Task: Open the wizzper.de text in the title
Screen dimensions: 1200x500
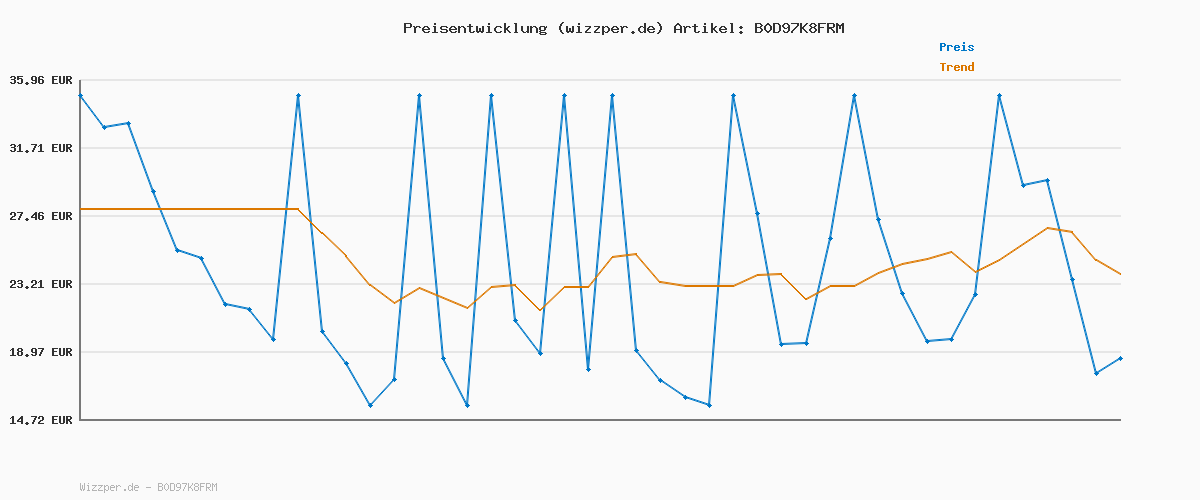Action: click(x=609, y=28)
